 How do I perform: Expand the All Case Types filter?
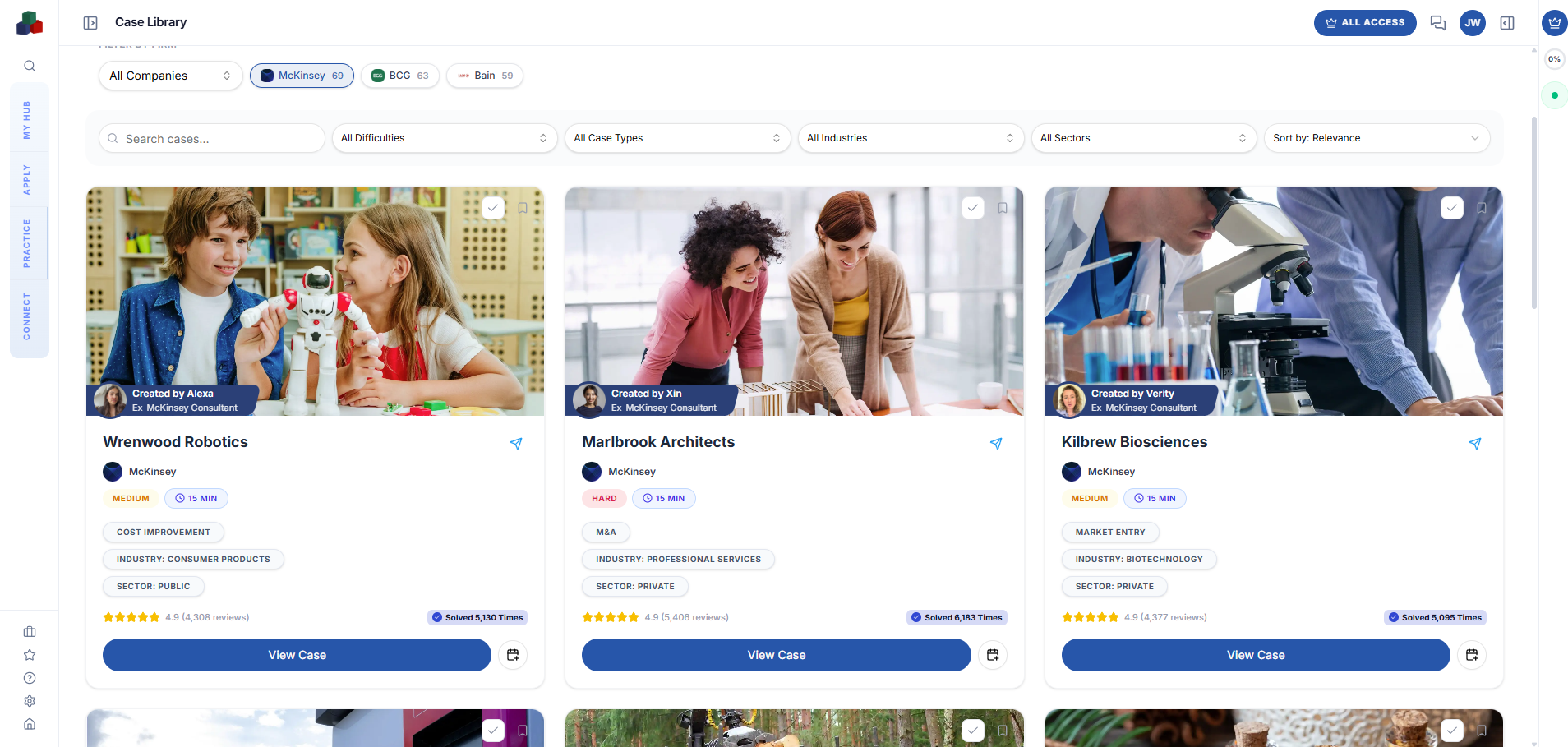[x=677, y=138]
